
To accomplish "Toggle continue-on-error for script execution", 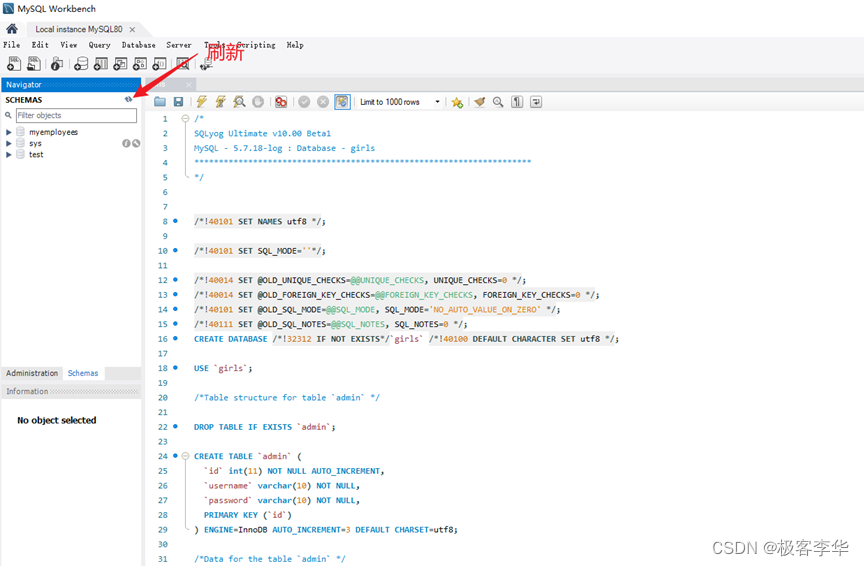I will [x=281, y=102].
